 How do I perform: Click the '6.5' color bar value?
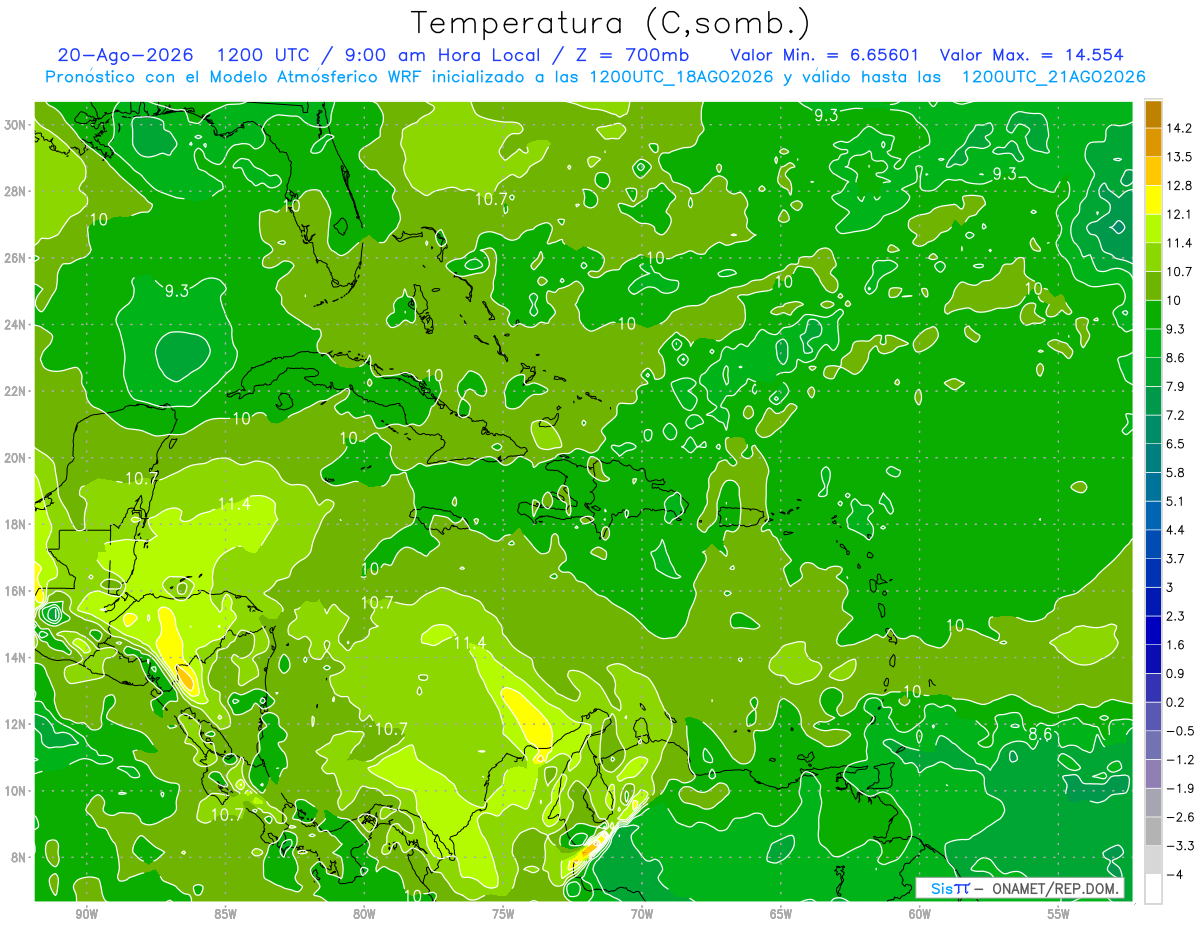point(1175,443)
